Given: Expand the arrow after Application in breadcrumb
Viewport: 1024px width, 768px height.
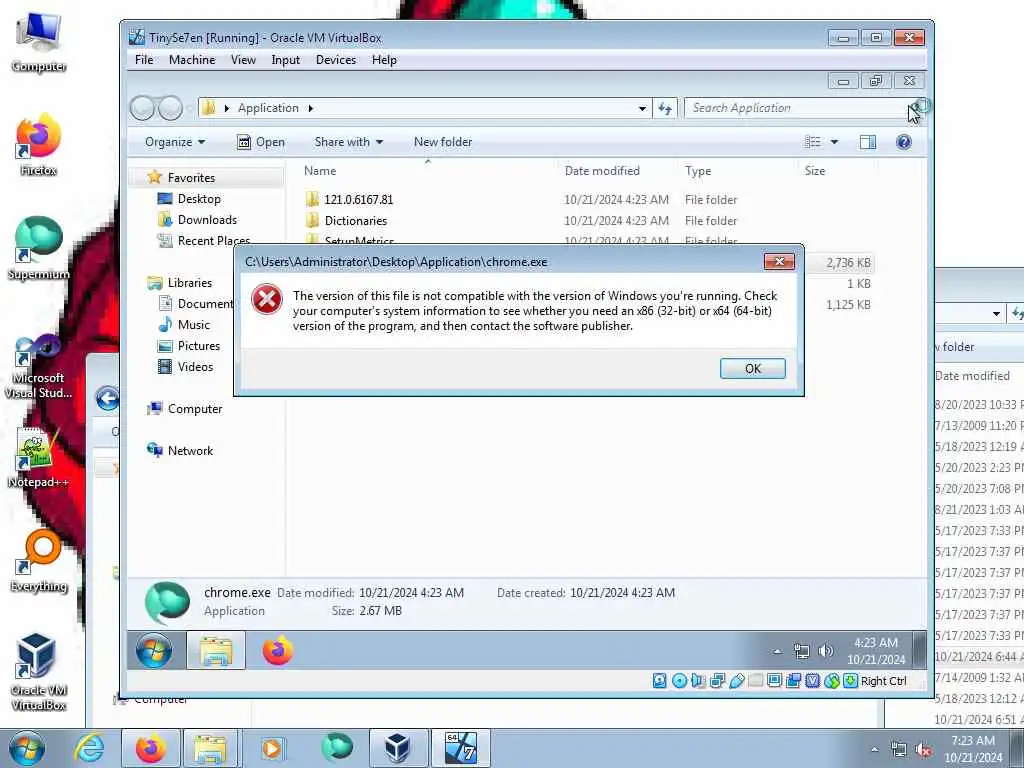Looking at the screenshot, I should click(x=310, y=108).
